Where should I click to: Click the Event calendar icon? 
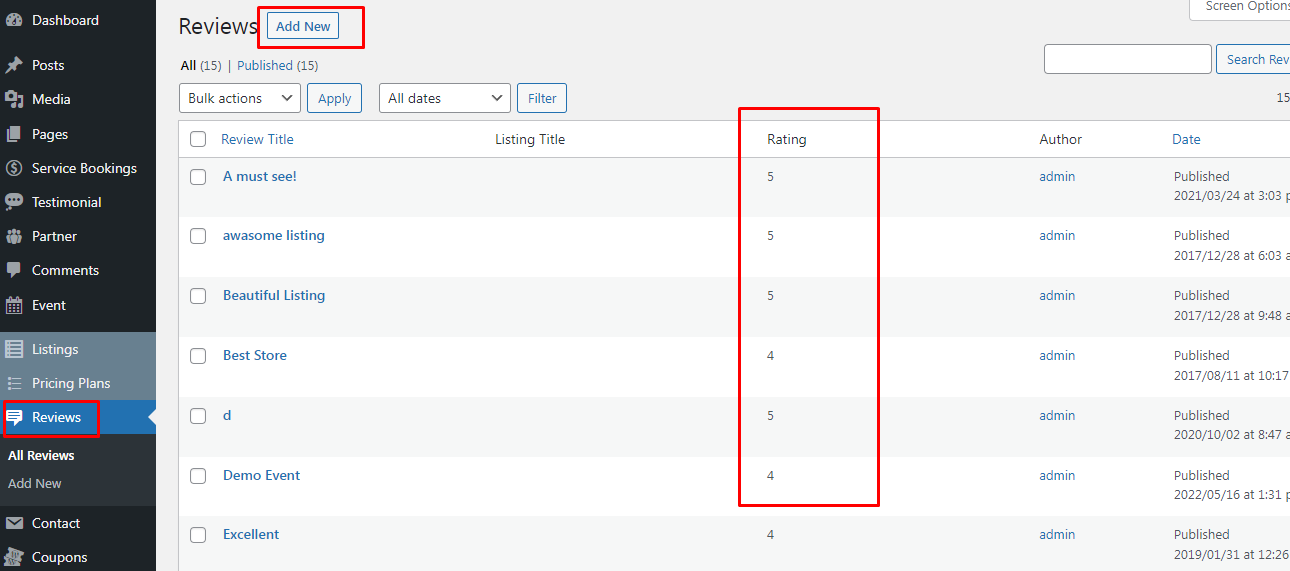[x=14, y=305]
